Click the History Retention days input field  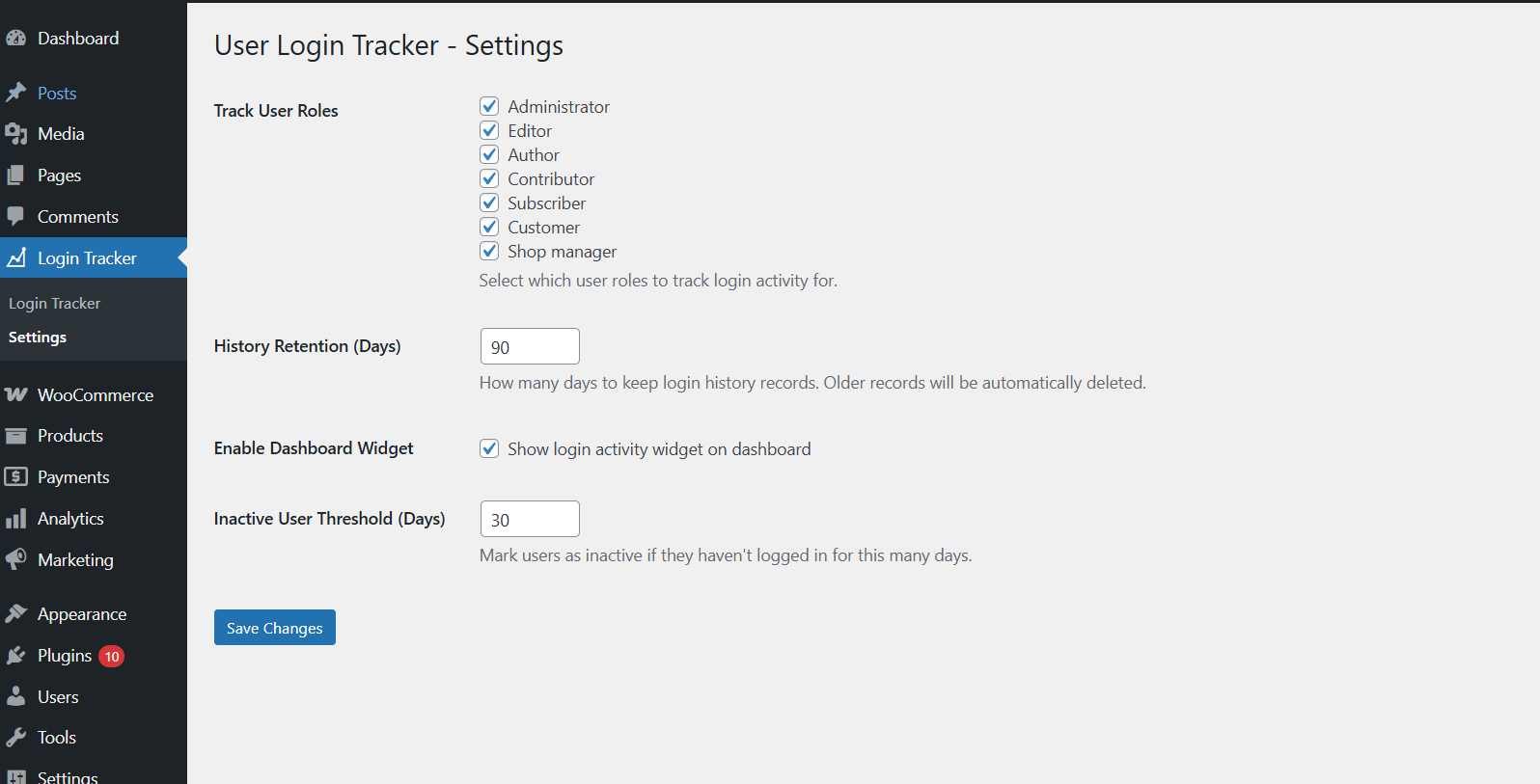529,345
